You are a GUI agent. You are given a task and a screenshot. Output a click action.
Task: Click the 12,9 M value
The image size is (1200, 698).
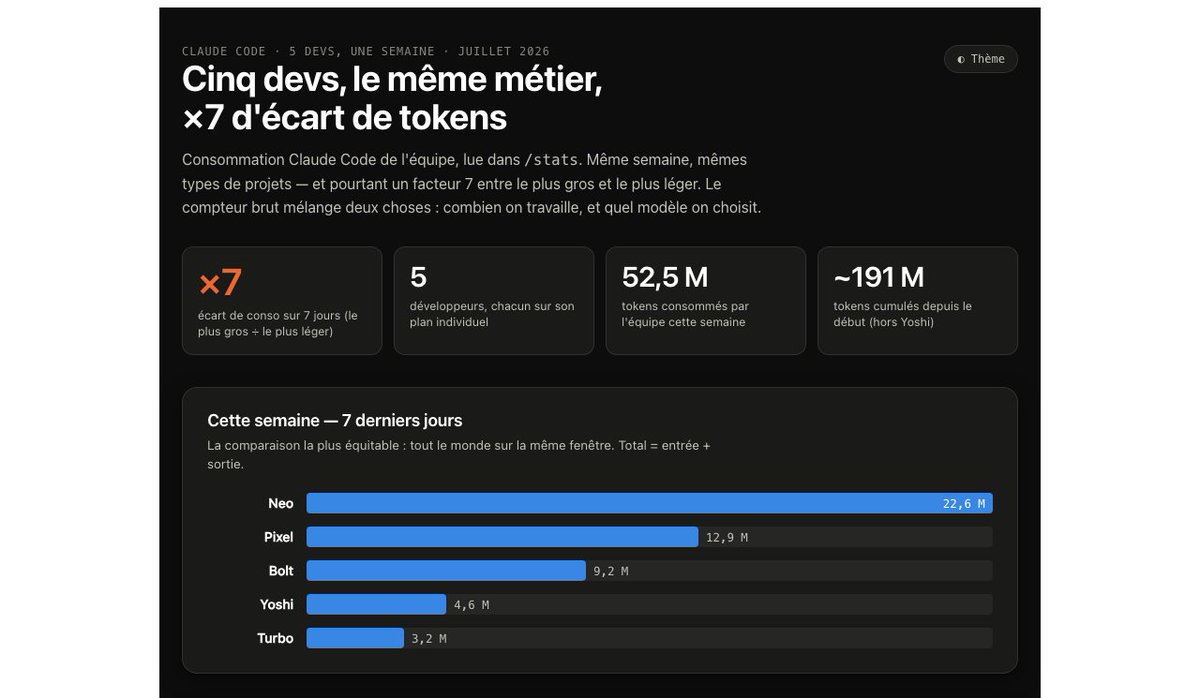pos(727,538)
